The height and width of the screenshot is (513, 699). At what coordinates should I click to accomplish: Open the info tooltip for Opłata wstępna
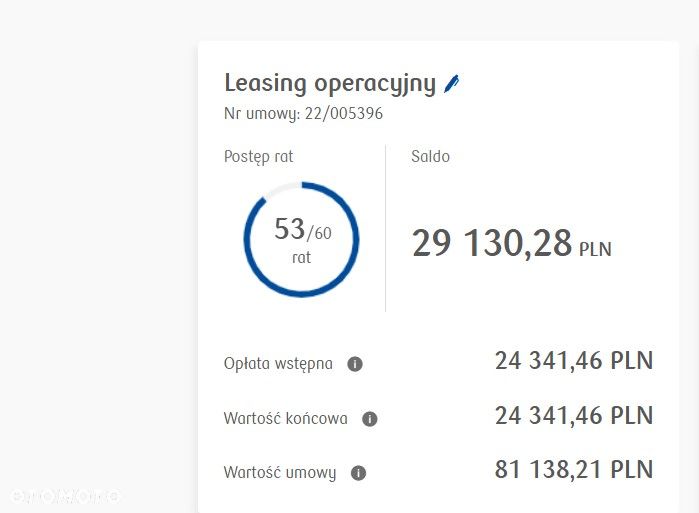coord(355,364)
